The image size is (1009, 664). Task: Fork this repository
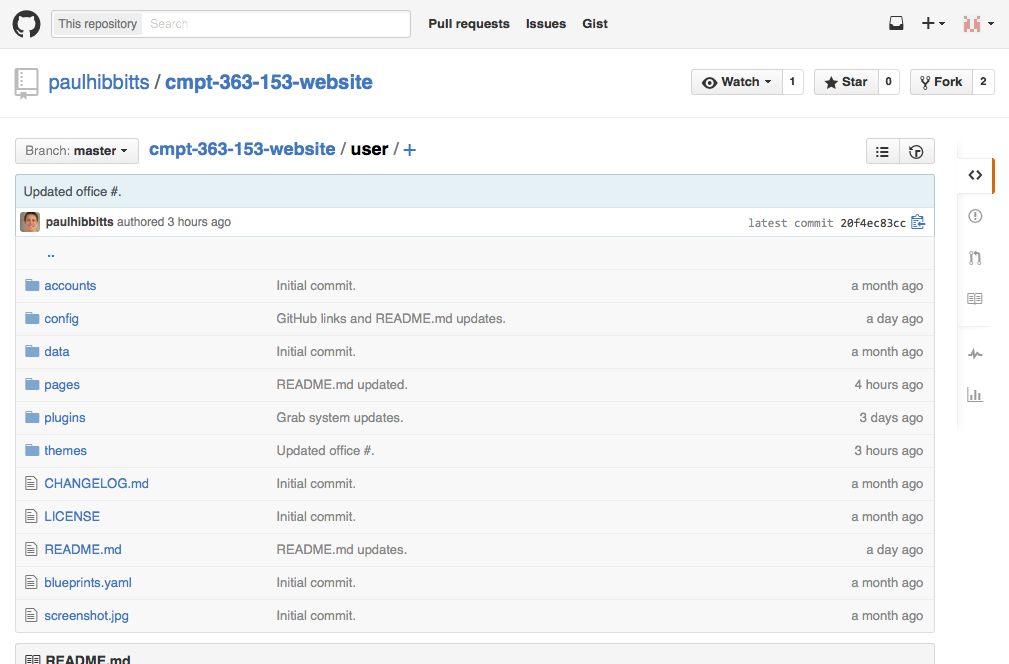coord(940,82)
